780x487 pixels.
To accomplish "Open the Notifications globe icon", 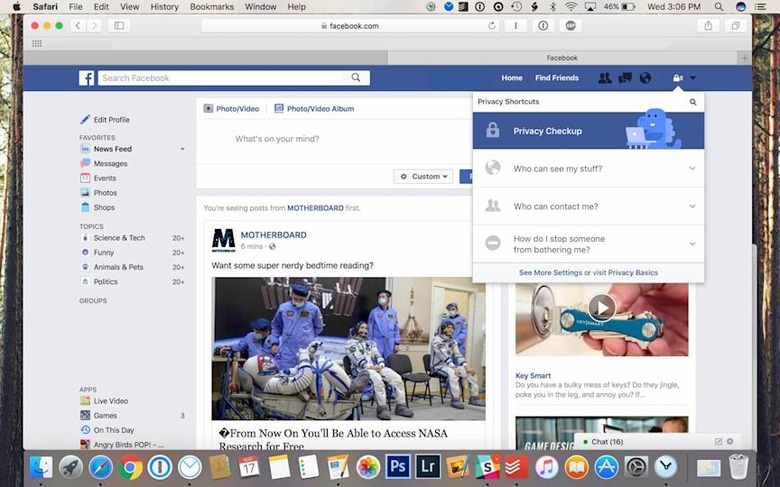I will click(645, 78).
